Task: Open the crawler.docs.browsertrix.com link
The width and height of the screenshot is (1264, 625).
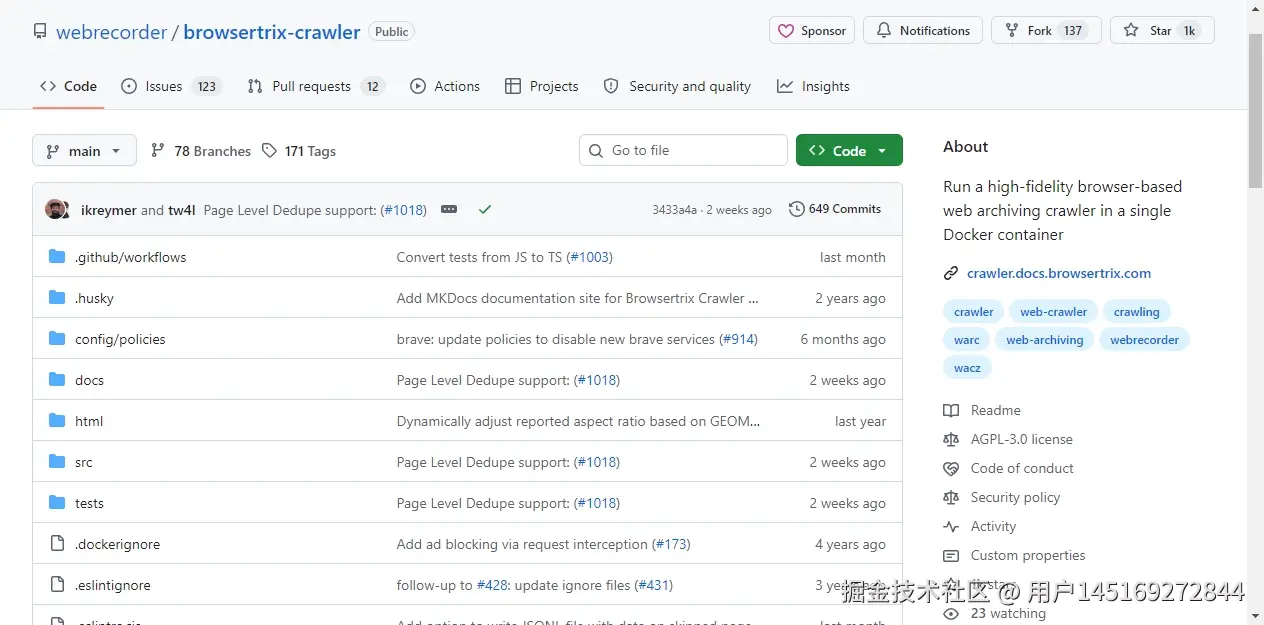Action: (1059, 273)
